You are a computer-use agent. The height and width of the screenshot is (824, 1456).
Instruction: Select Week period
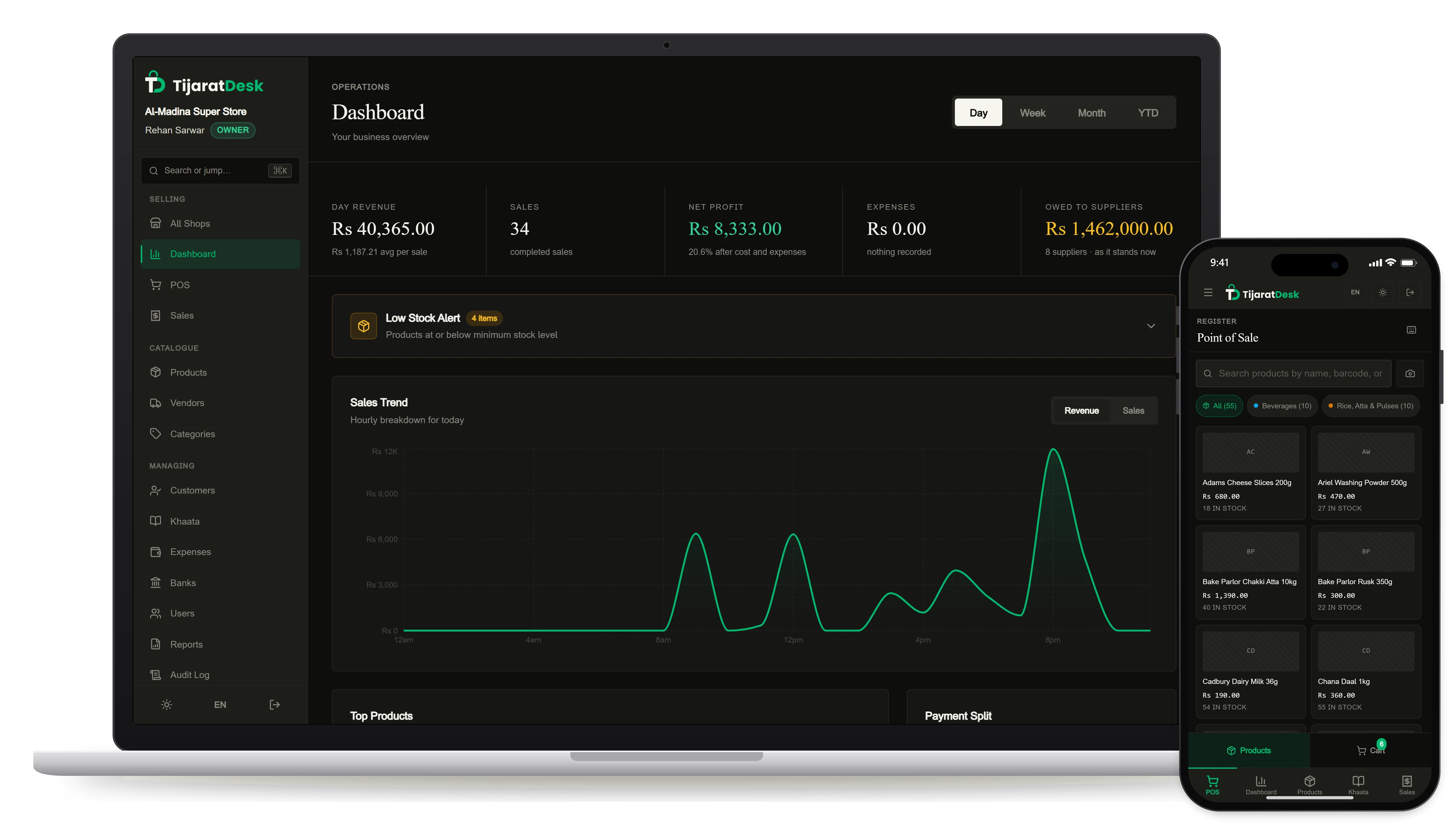pyautogui.click(x=1032, y=113)
